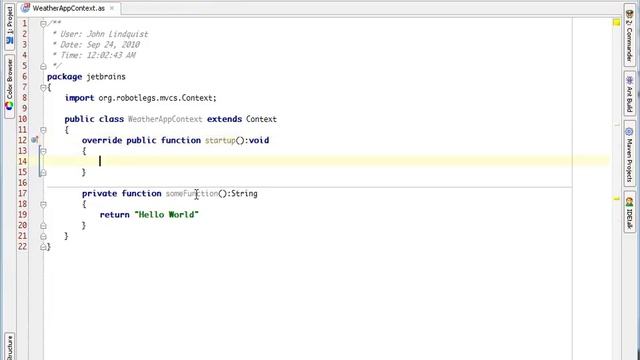Collapse the comment fold marker at line 5

(x=43, y=67)
